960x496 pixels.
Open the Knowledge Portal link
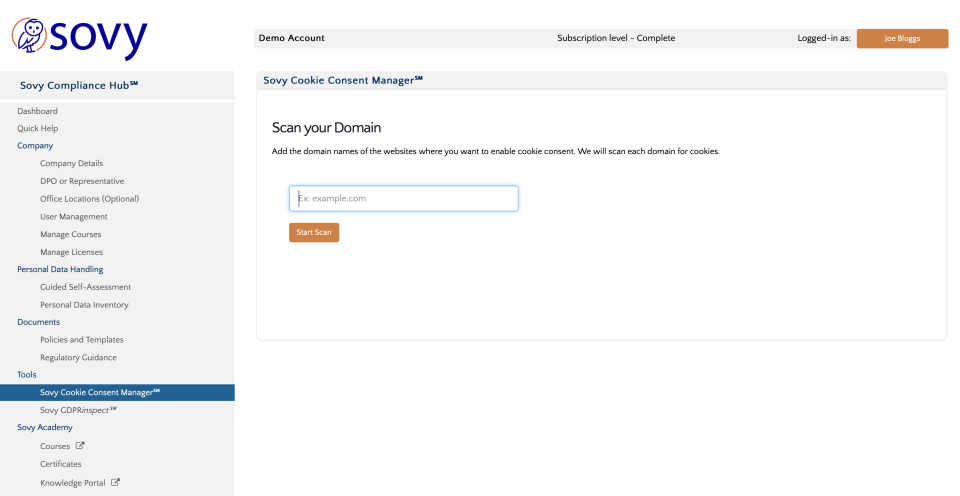click(x=73, y=483)
